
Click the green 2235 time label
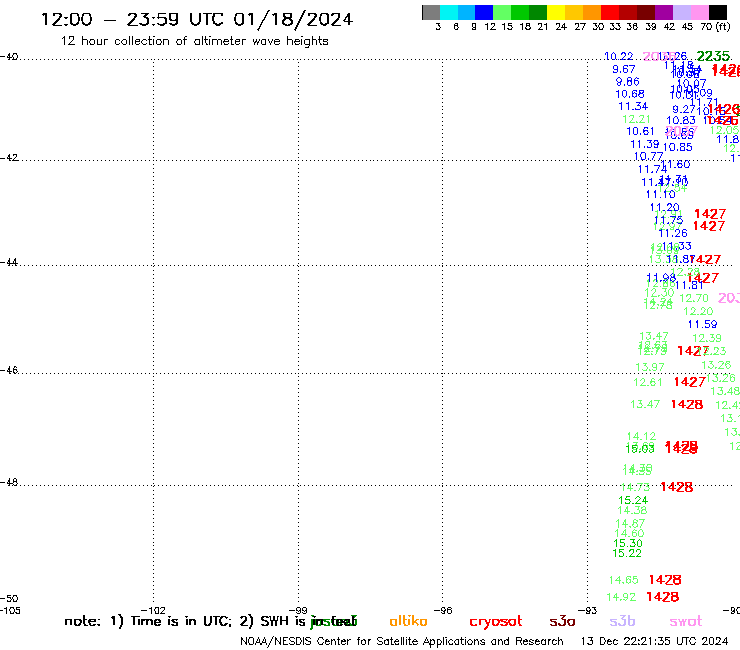click(714, 56)
